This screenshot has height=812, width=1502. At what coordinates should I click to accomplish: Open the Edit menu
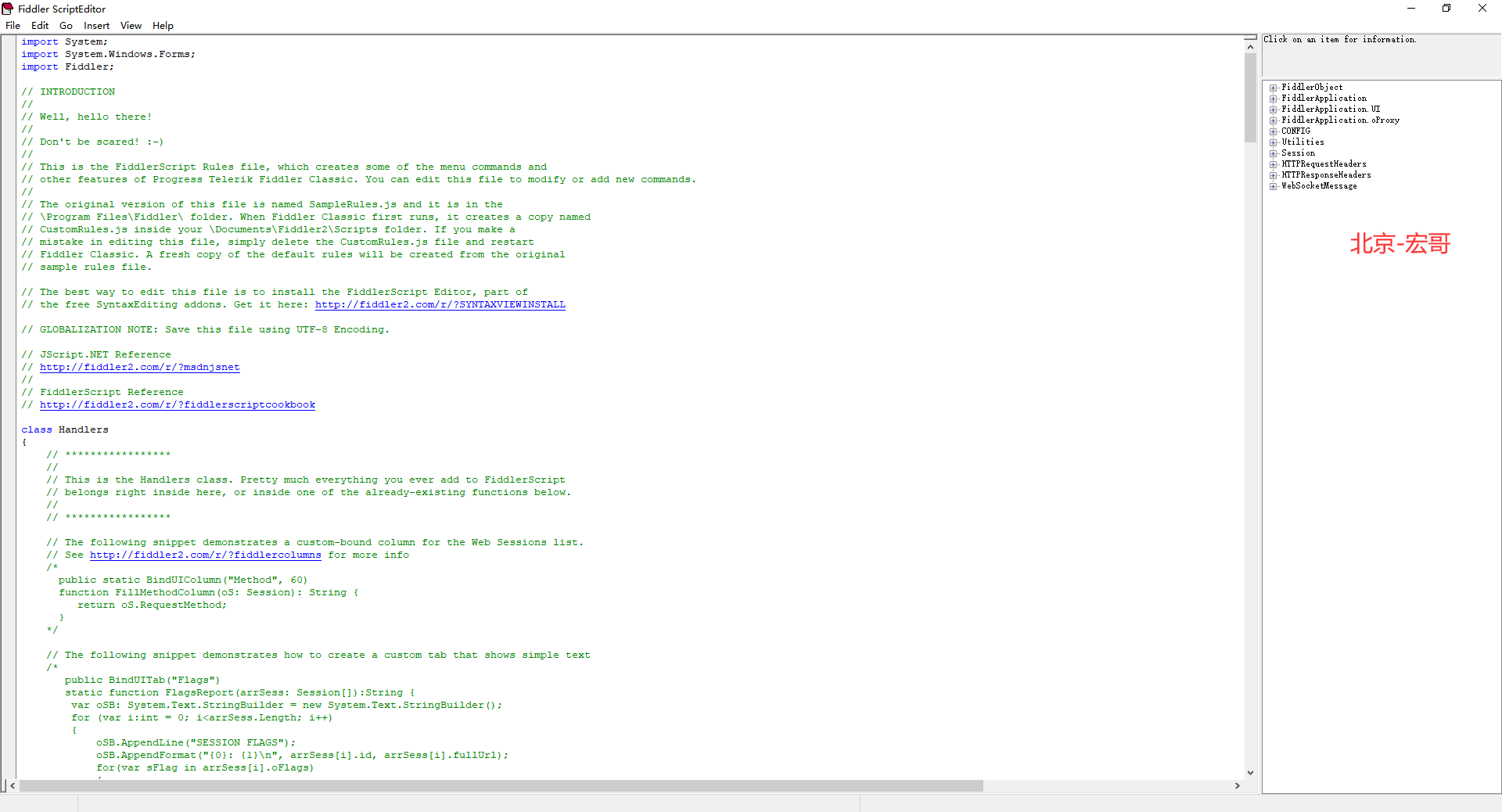[40, 26]
